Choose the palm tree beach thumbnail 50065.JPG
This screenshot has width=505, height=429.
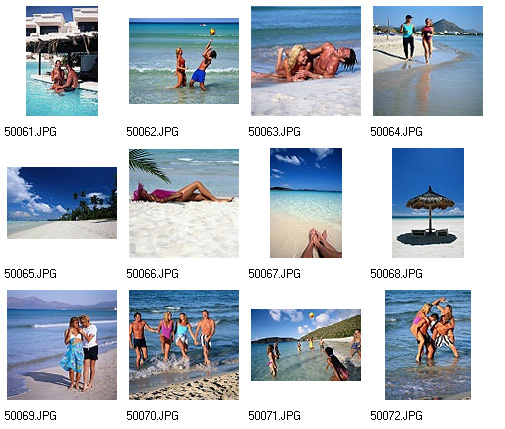click(62, 203)
